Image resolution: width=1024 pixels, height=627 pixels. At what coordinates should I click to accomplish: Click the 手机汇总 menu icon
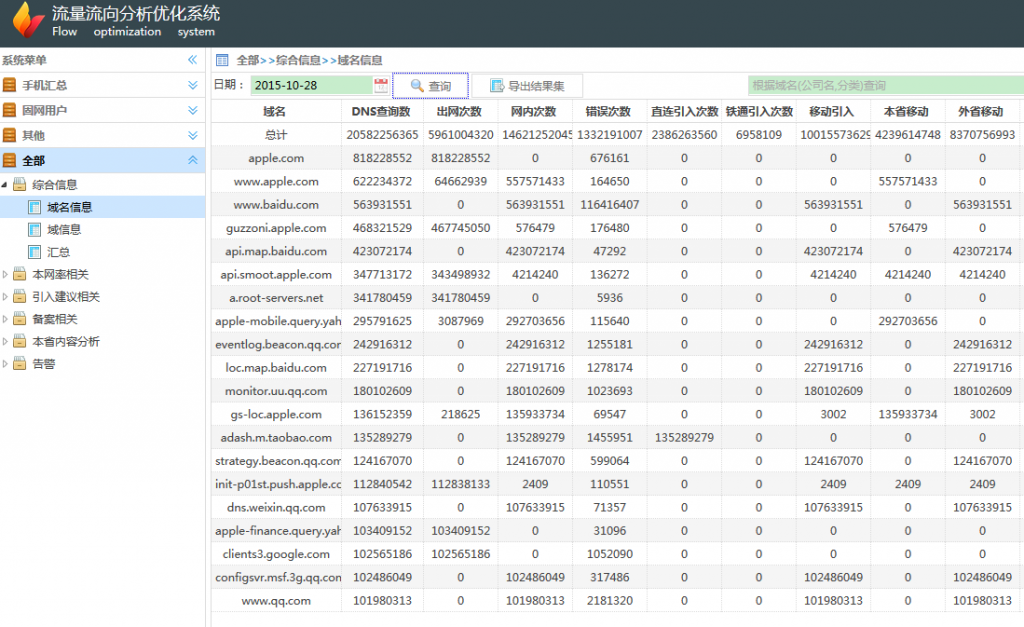[9, 85]
